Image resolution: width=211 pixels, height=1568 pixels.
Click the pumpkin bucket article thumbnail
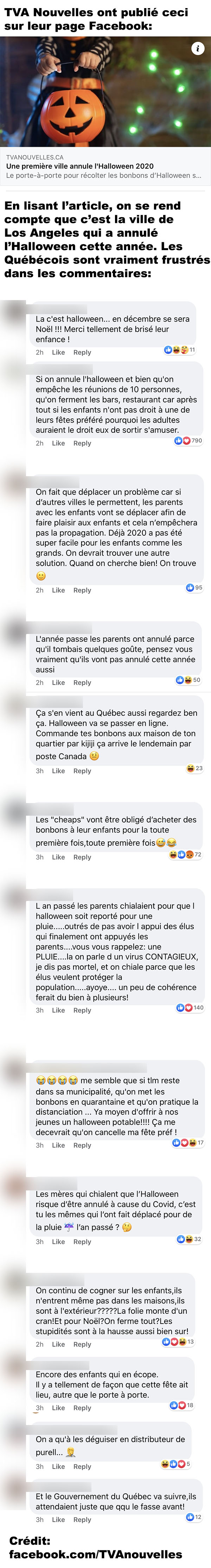pyautogui.click(x=105, y=91)
